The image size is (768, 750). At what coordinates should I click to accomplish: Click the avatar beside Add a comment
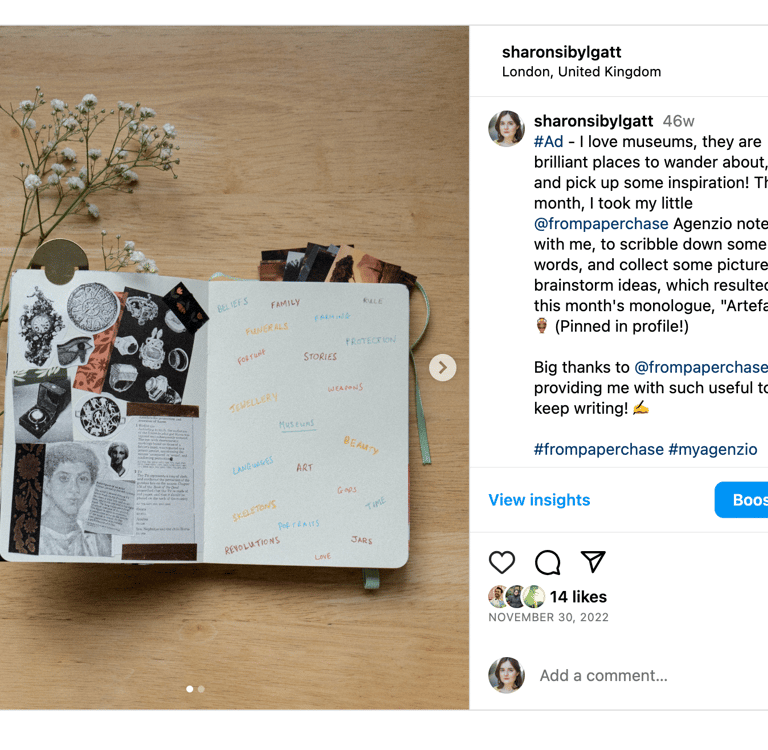[506, 675]
